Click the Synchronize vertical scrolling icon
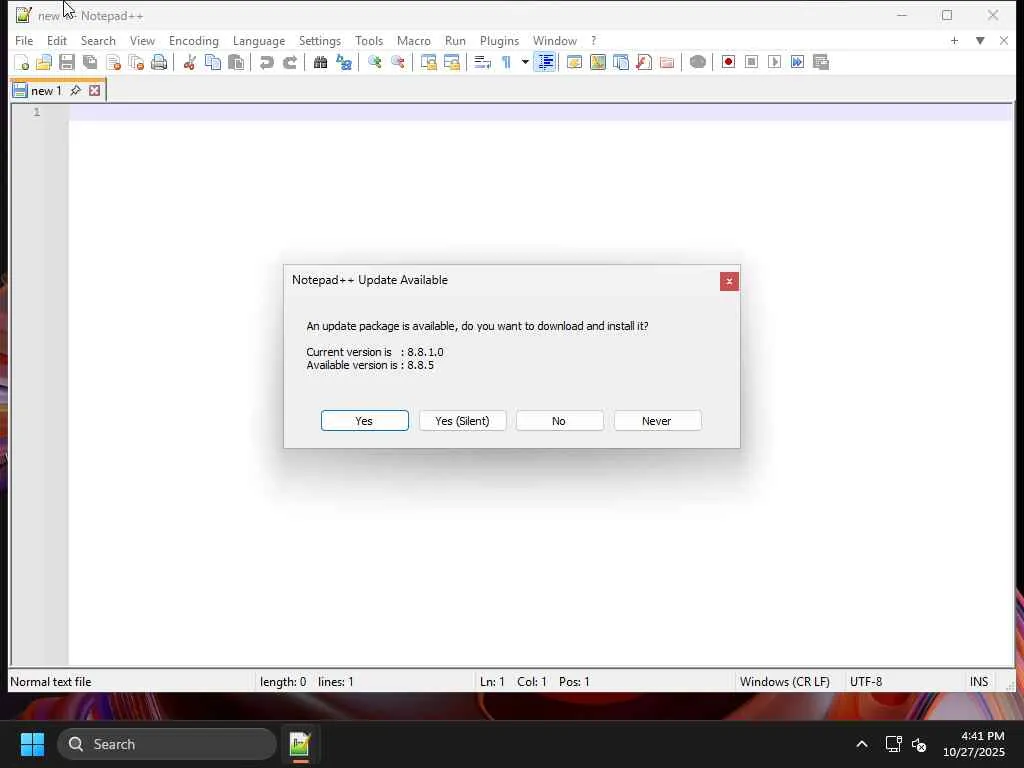The width and height of the screenshot is (1024, 768). click(428, 62)
